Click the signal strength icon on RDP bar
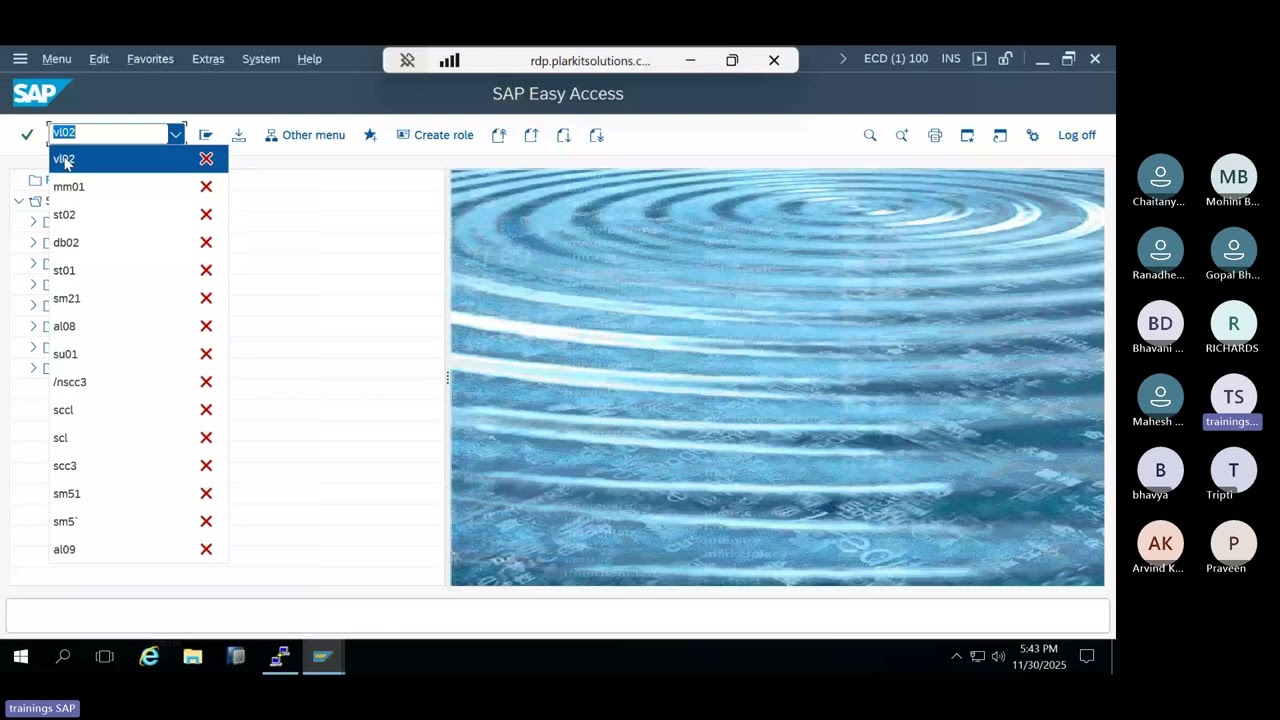The image size is (1280, 720). pyautogui.click(x=449, y=60)
